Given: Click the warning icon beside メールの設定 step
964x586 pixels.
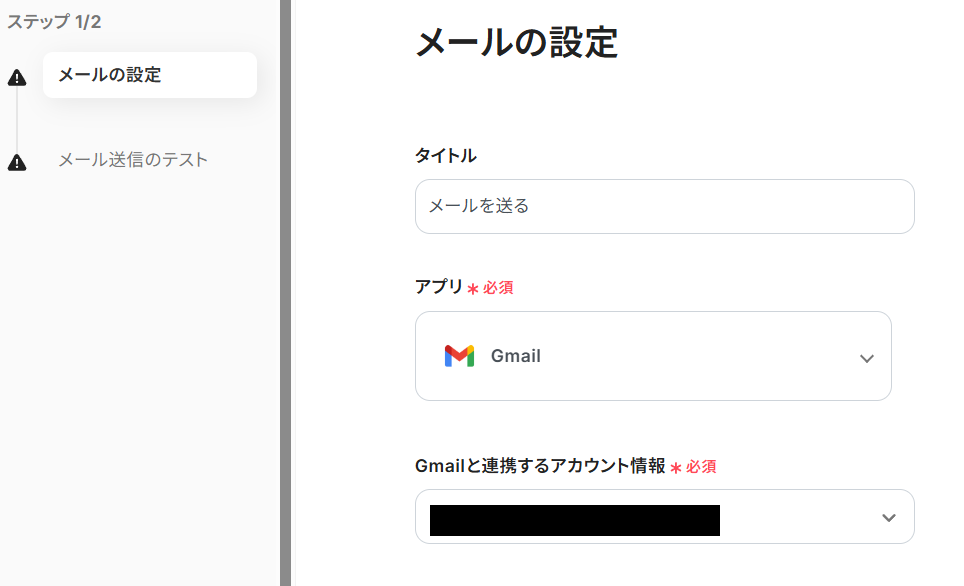Looking at the screenshot, I should coord(17,78).
